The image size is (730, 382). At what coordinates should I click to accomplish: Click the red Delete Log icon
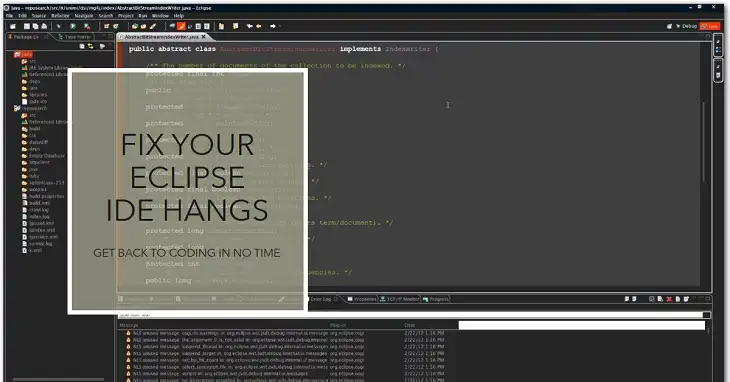669,299
